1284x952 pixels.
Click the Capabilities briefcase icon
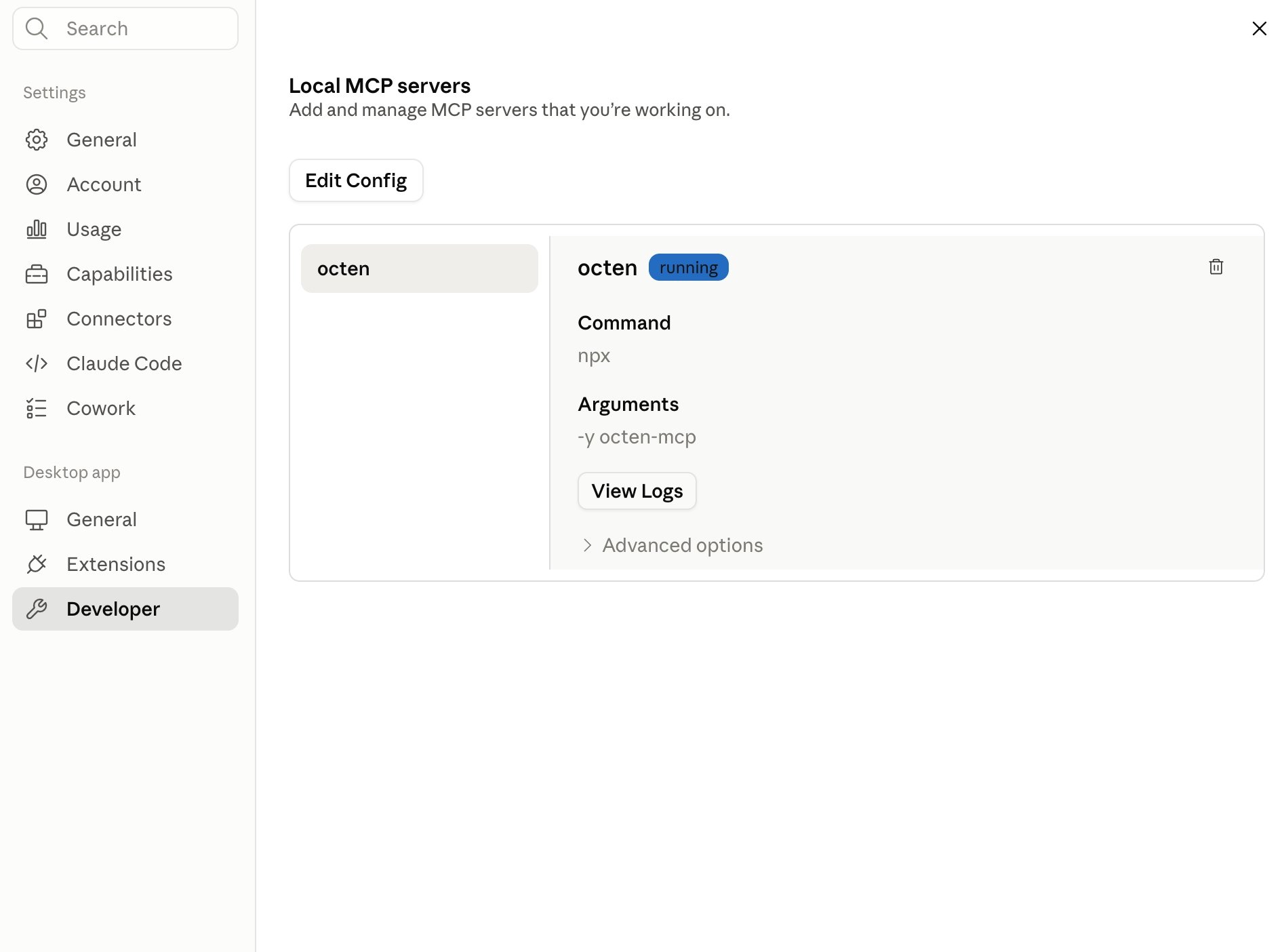click(x=37, y=274)
